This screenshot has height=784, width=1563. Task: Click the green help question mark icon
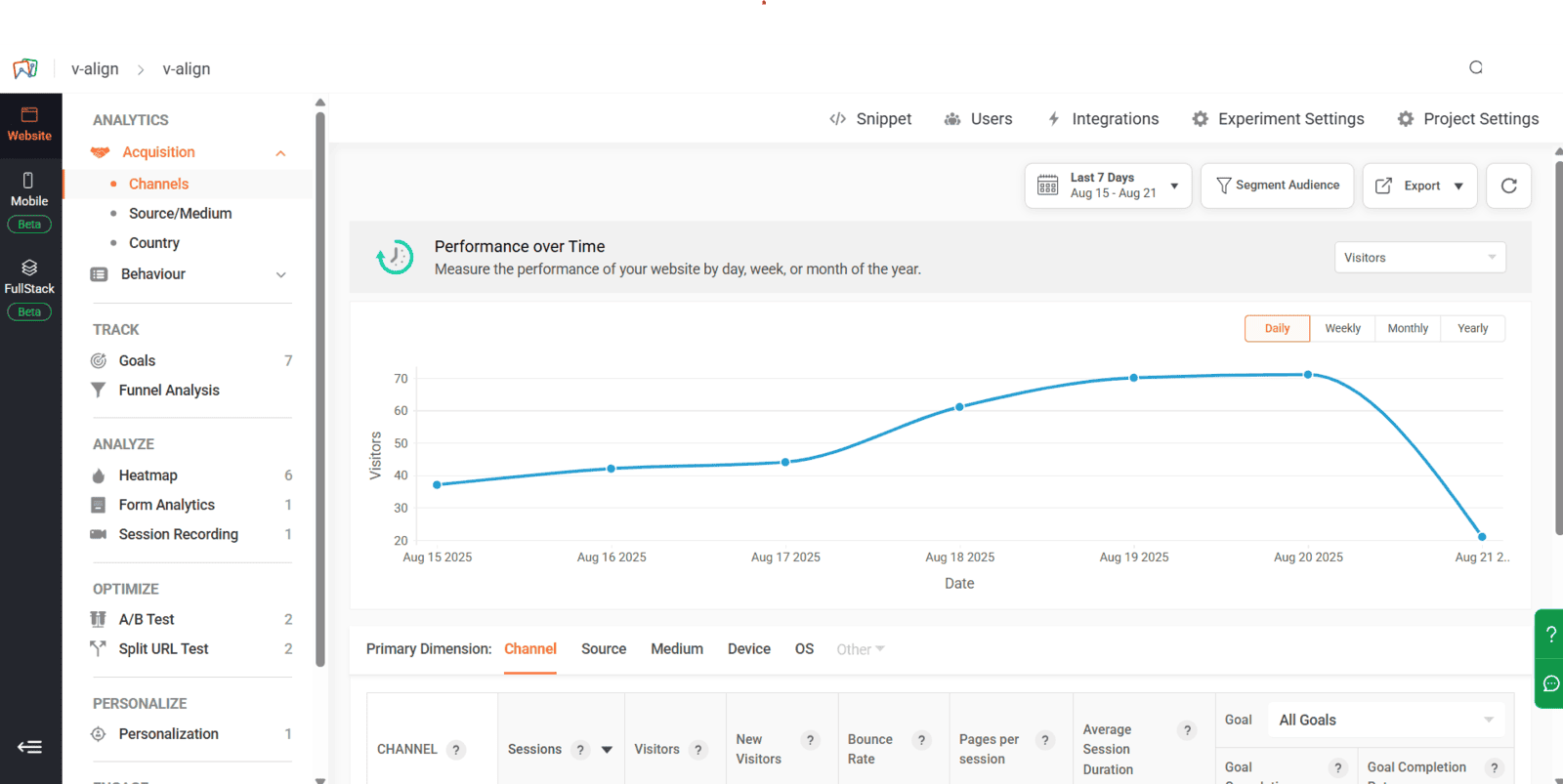pos(1550,635)
